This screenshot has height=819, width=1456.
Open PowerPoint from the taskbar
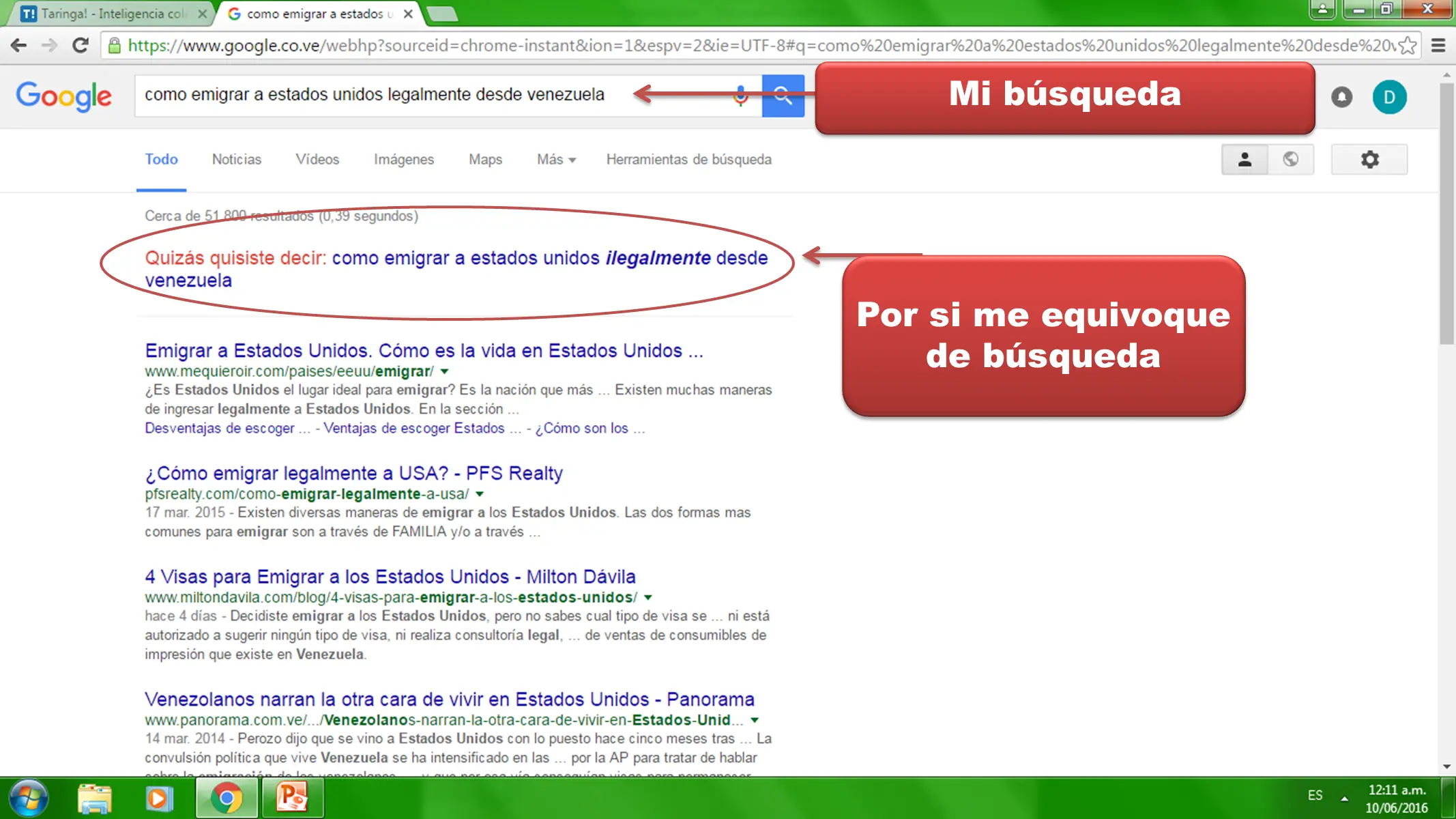[x=292, y=798]
